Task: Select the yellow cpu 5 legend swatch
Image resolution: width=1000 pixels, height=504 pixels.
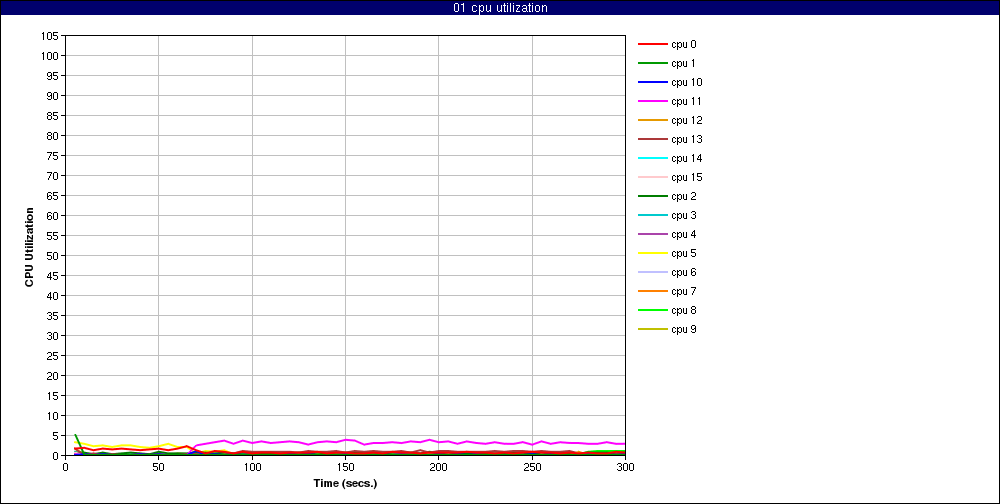Action: 652,254
